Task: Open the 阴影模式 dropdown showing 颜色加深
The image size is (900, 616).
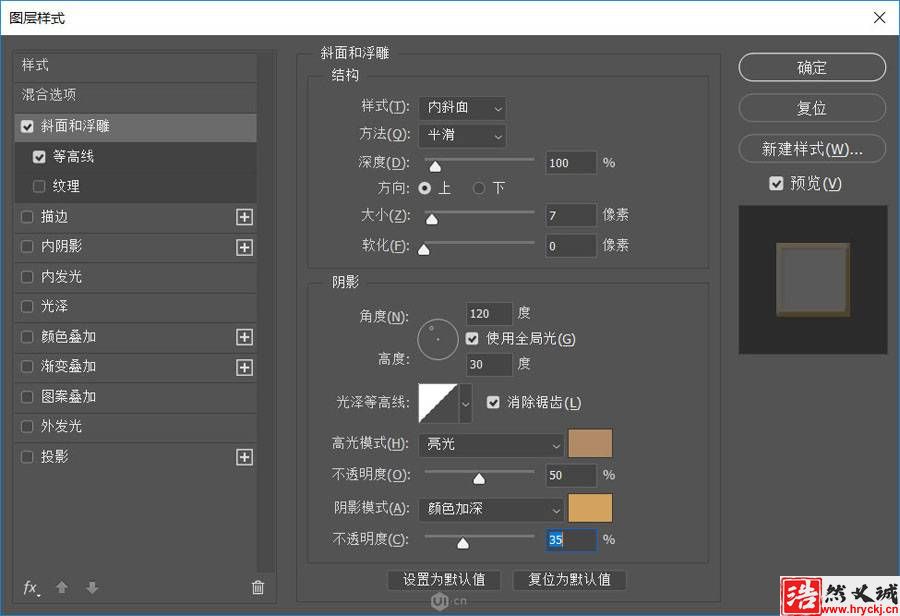Action: [491, 509]
